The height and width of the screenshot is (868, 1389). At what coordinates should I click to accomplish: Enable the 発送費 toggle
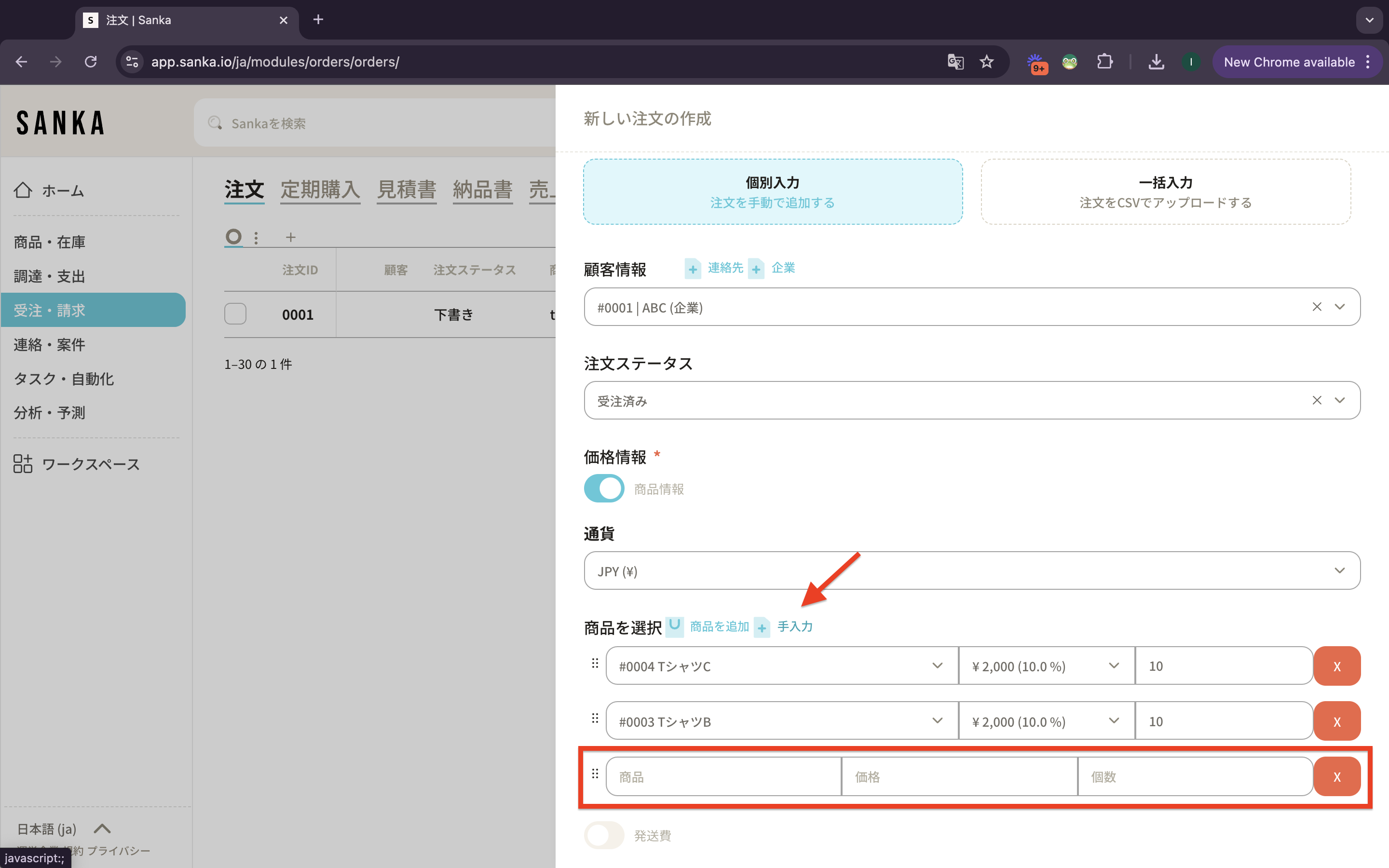pos(604,835)
